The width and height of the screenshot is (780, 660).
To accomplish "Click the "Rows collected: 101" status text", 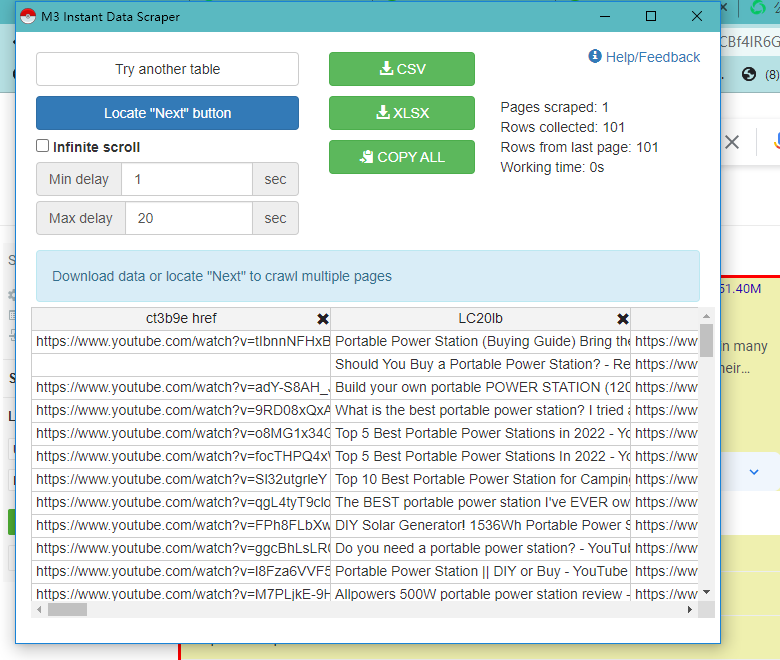I will pyautogui.click(x=562, y=127).
